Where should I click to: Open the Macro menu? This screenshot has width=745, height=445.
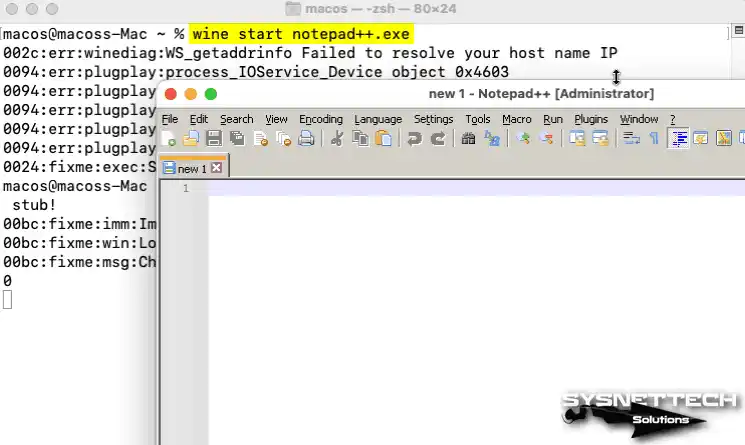point(516,119)
